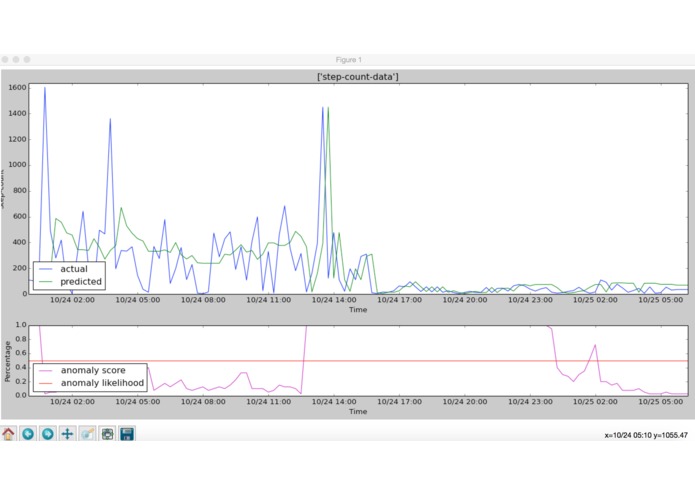Click the window minimize button
695x494 pixels.
16,59
